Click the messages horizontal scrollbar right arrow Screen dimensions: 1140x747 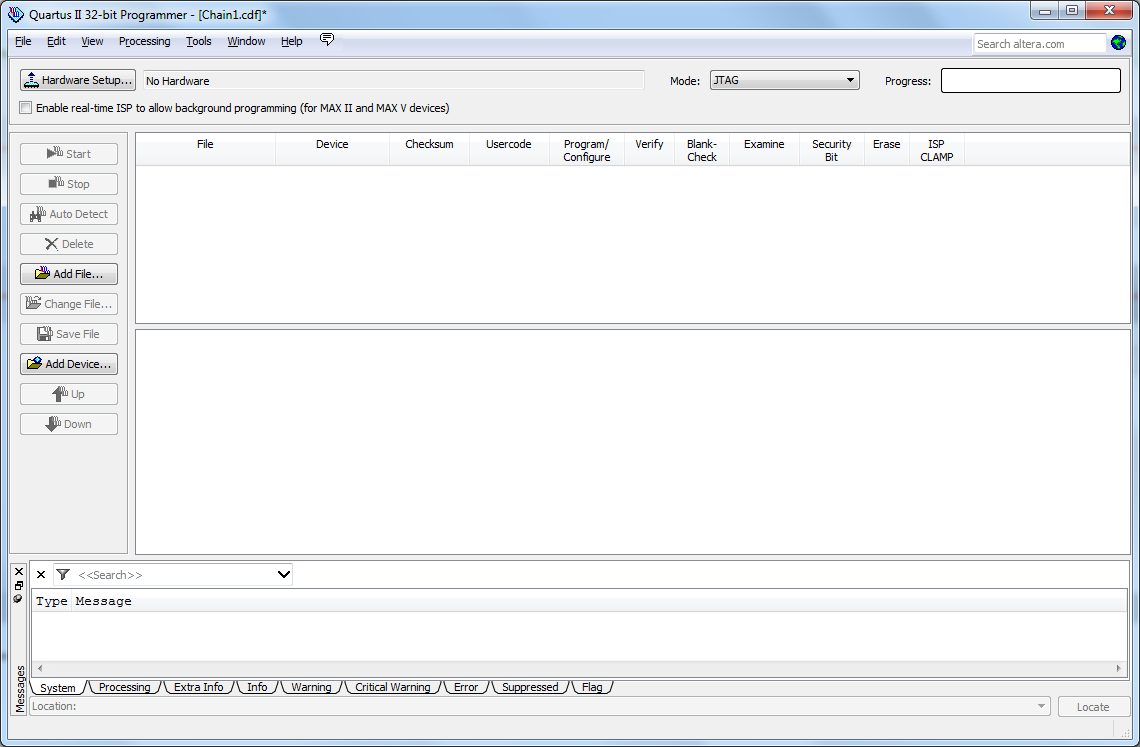point(1119,668)
